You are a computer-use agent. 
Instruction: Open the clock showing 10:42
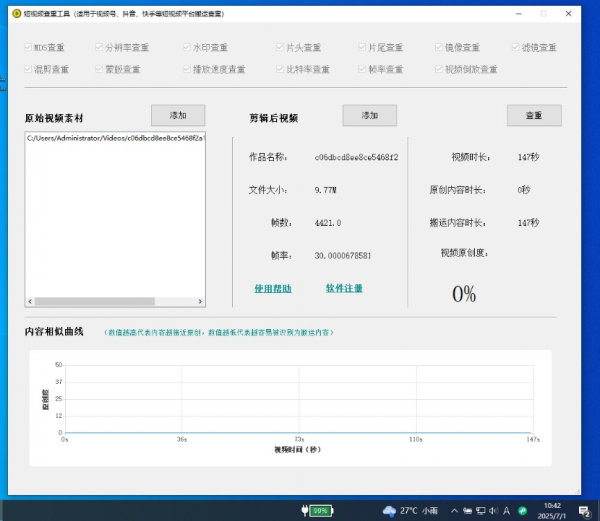pyautogui.click(x=552, y=511)
